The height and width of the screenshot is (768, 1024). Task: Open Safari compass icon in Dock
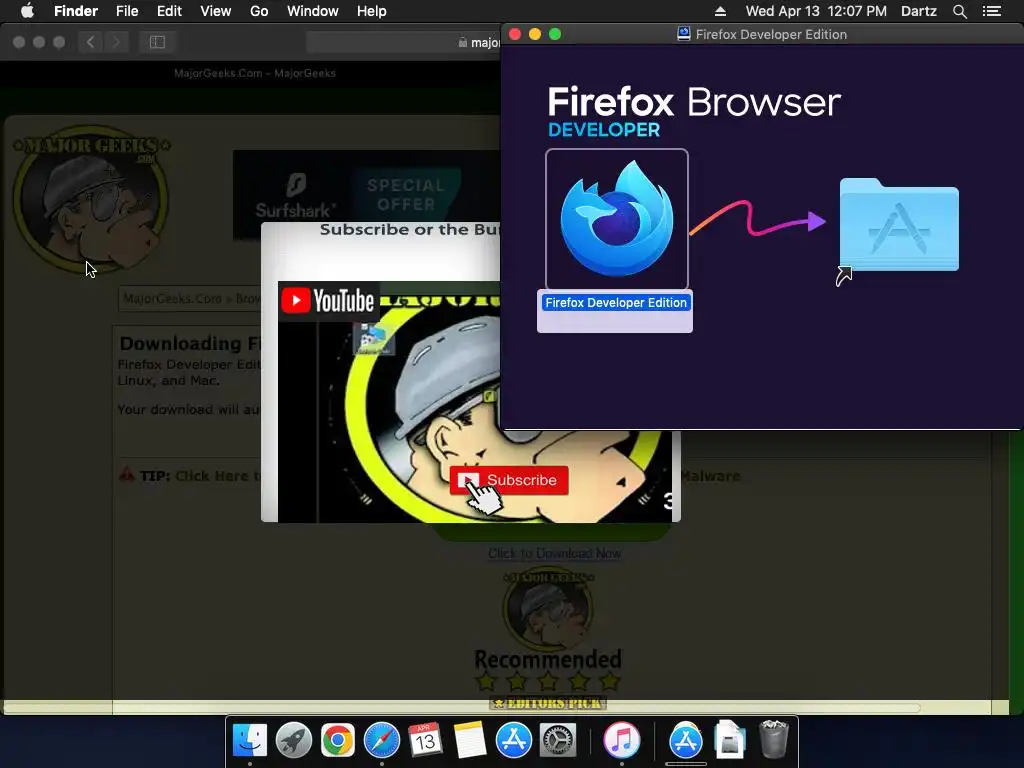[381, 740]
